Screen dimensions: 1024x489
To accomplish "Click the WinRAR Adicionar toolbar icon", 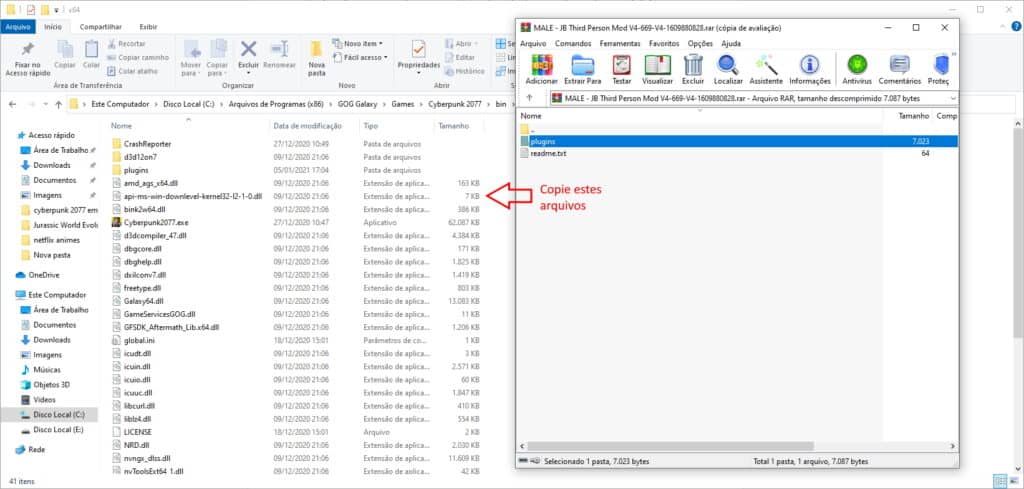I will [x=541, y=65].
